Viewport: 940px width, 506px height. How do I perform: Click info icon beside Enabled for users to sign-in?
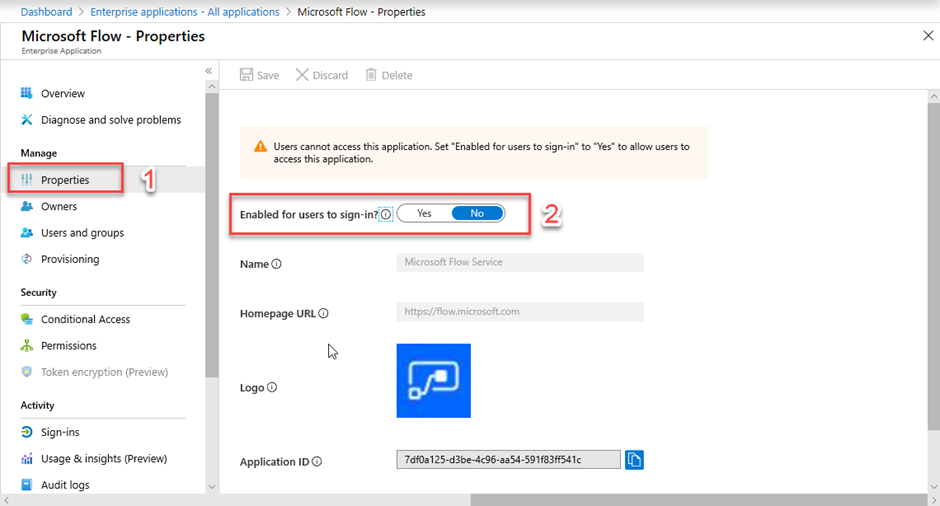pos(386,214)
